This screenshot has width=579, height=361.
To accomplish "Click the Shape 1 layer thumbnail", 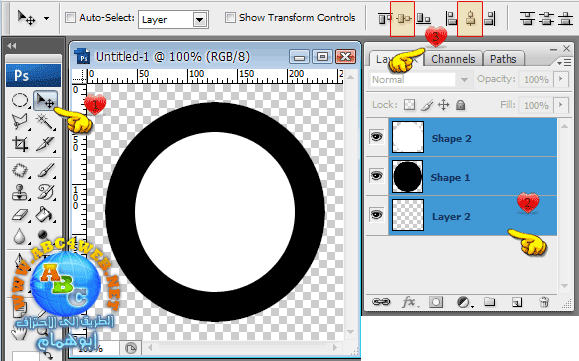I will click(x=407, y=176).
